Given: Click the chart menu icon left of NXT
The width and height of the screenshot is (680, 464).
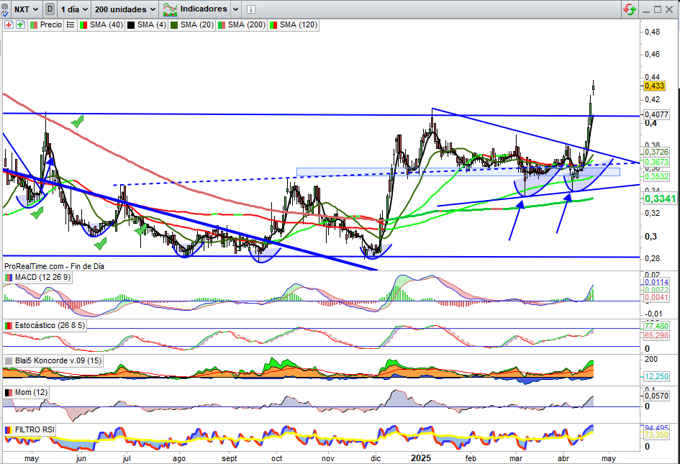Looking at the screenshot, I should tap(4, 9).
